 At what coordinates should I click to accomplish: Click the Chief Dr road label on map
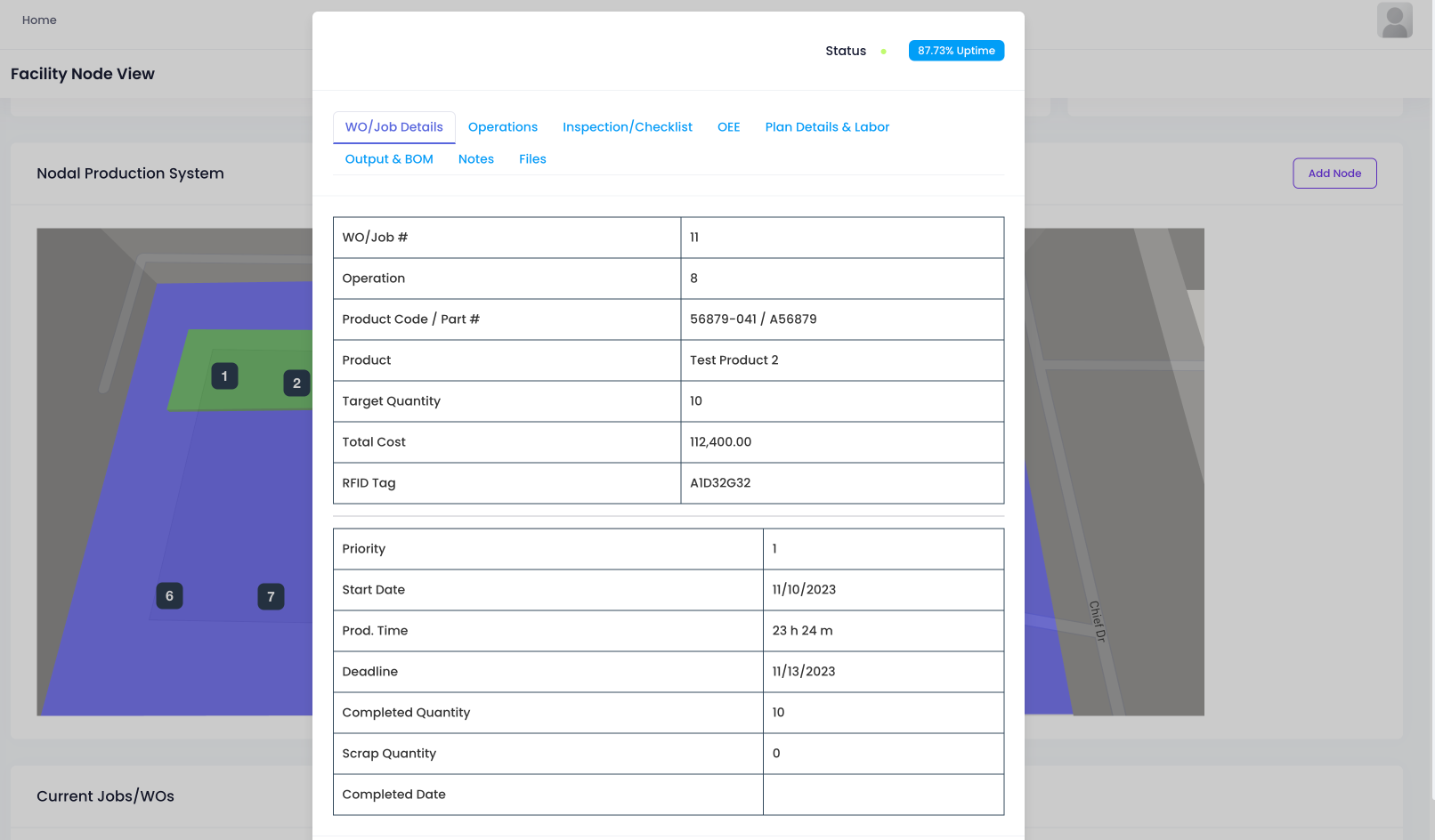point(1098,621)
